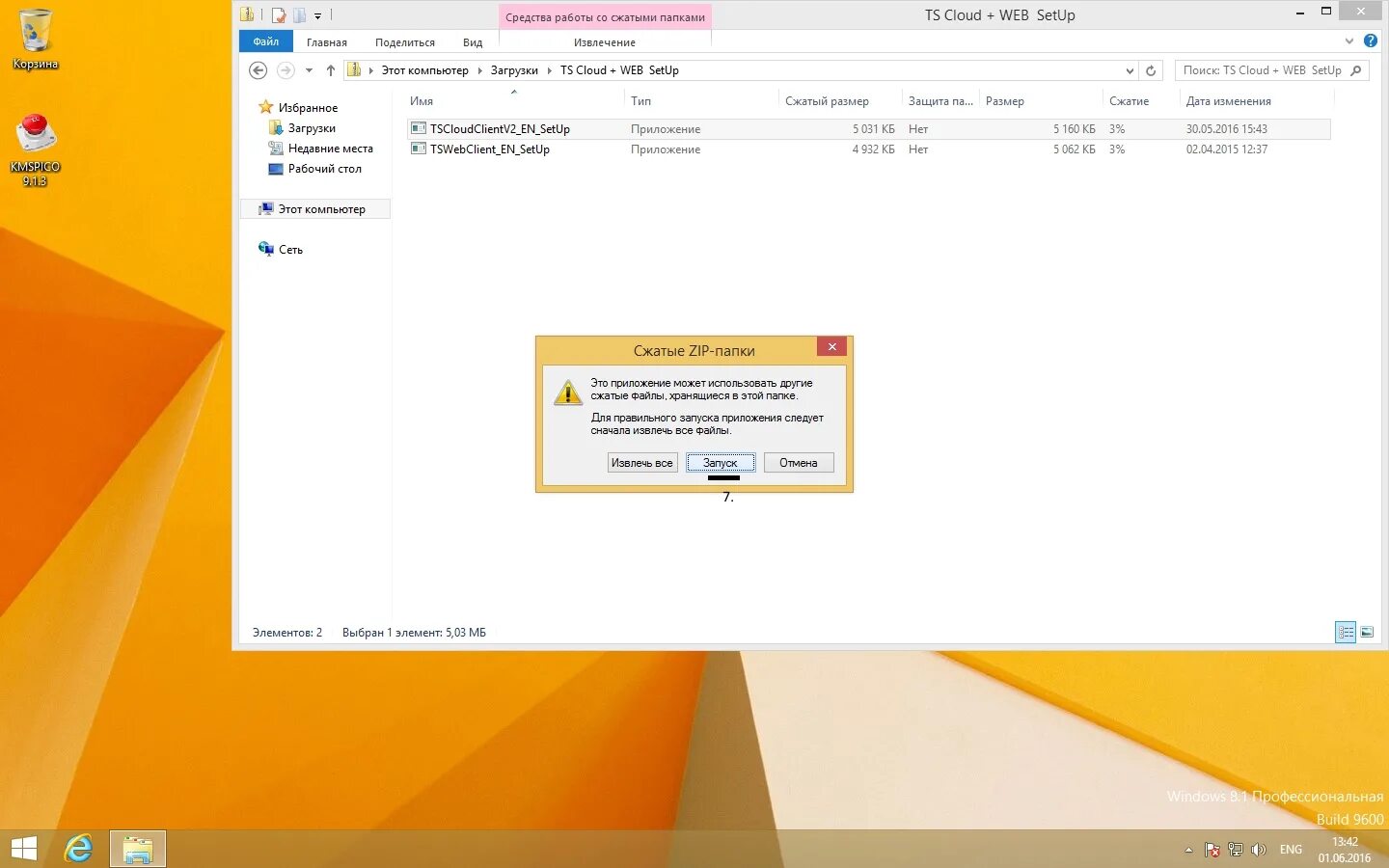Viewport: 1389px width, 868px height.
Task: Switch to the Вид ribbon tab
Action: (x=473, y=42)
